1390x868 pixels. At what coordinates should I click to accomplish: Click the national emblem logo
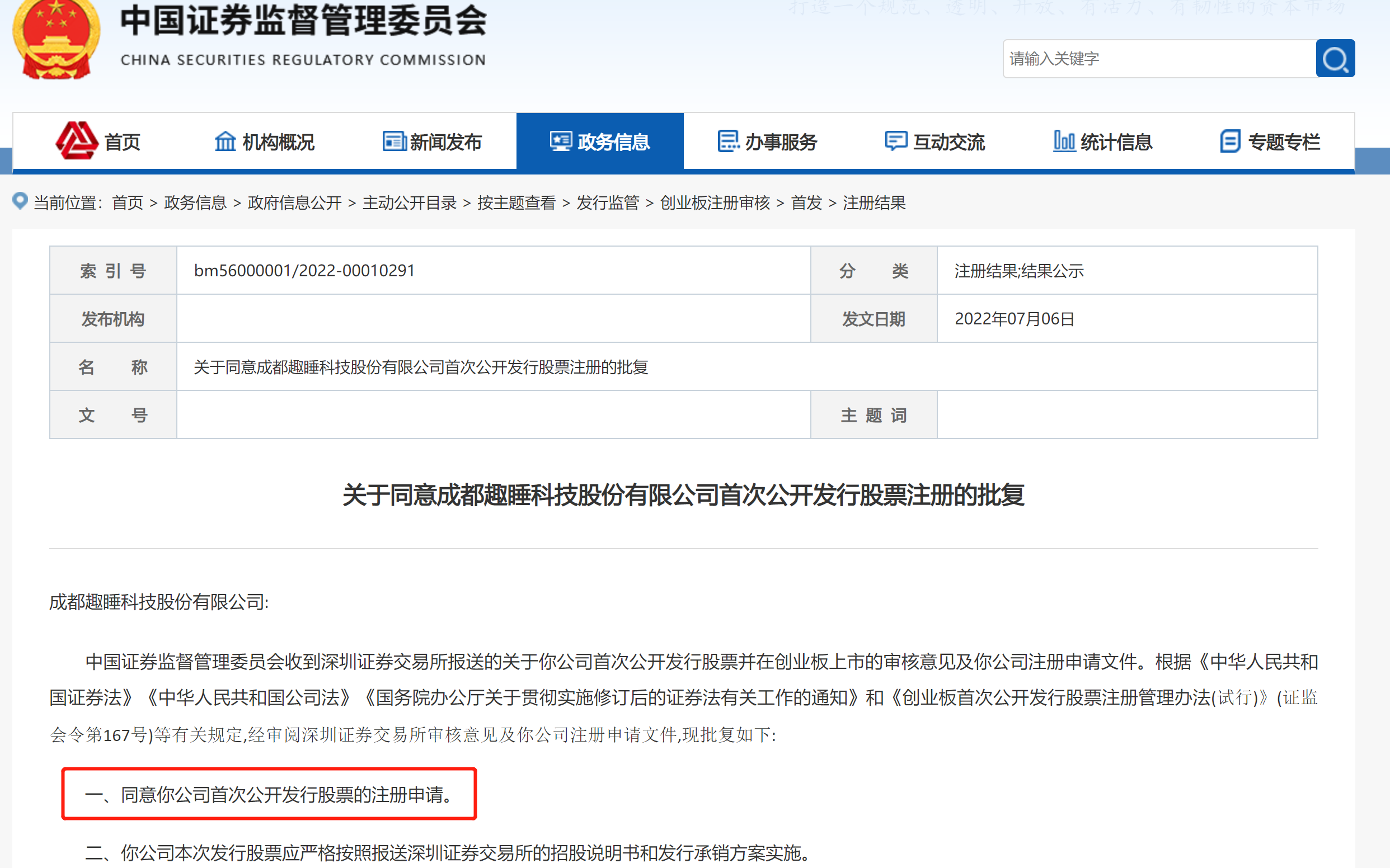(x=57, y=39)
